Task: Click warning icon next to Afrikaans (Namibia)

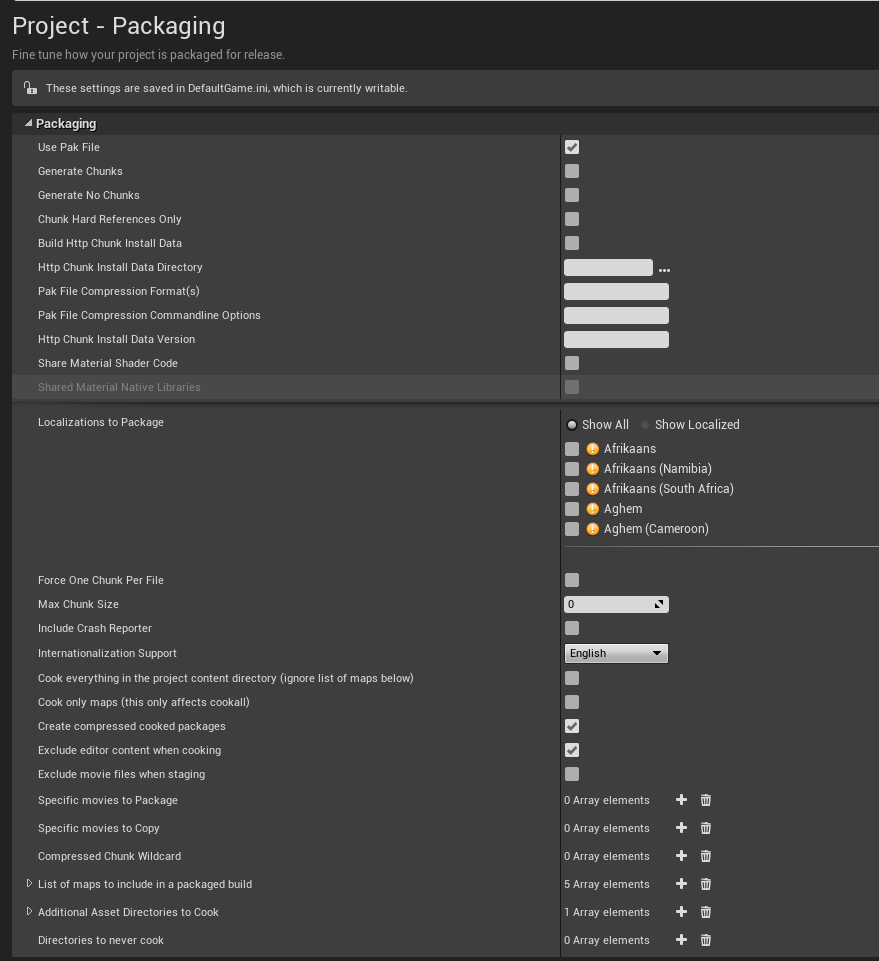Action: click(x=592, y=469)
